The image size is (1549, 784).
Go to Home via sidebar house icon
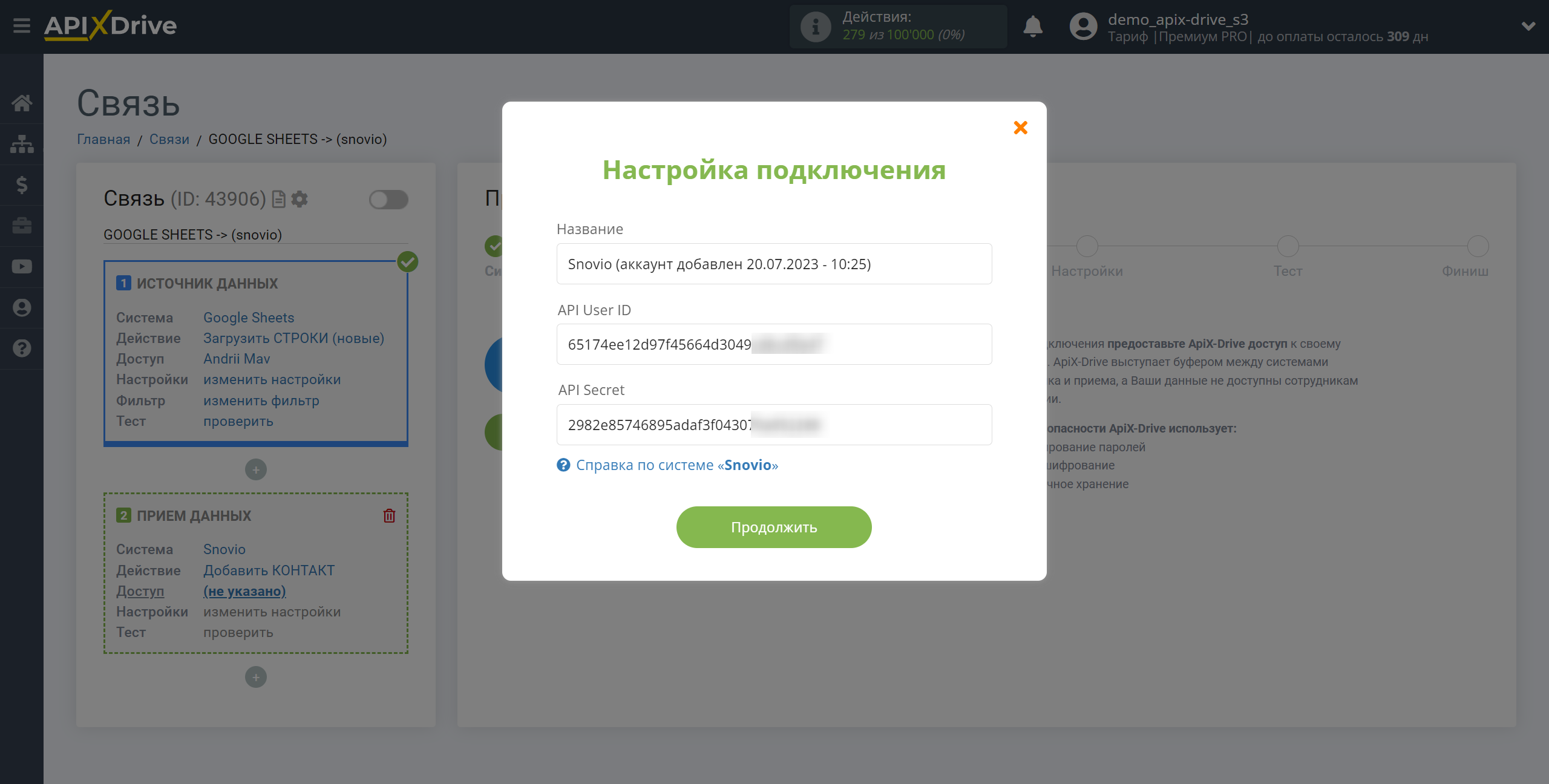point(22,103)
